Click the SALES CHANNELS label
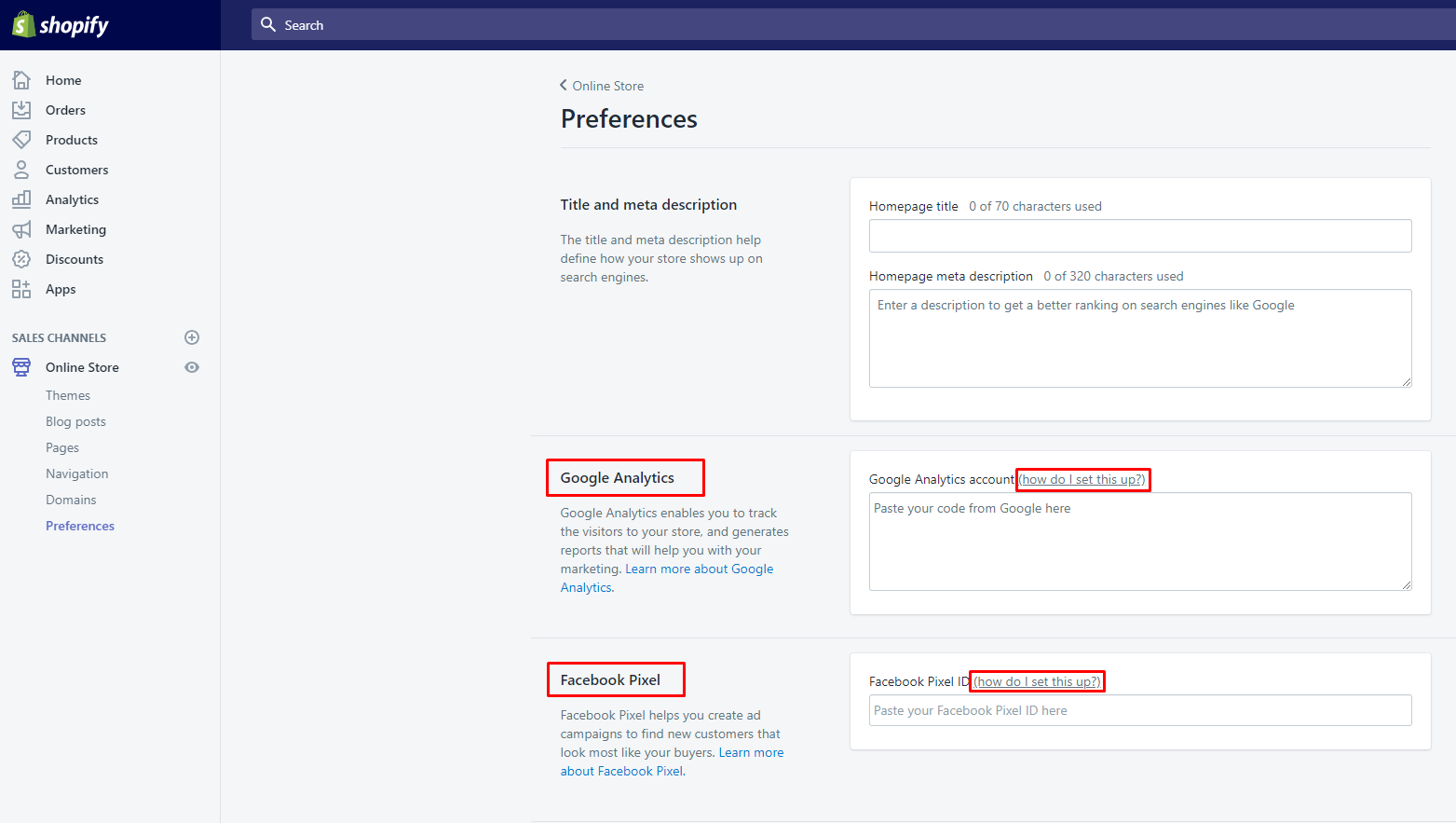 (x=59, y=337)
